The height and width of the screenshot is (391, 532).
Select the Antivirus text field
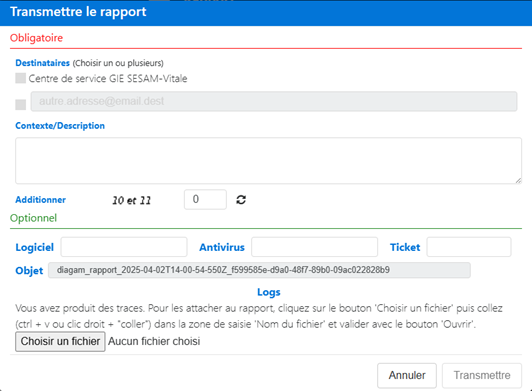pos(315,247)
